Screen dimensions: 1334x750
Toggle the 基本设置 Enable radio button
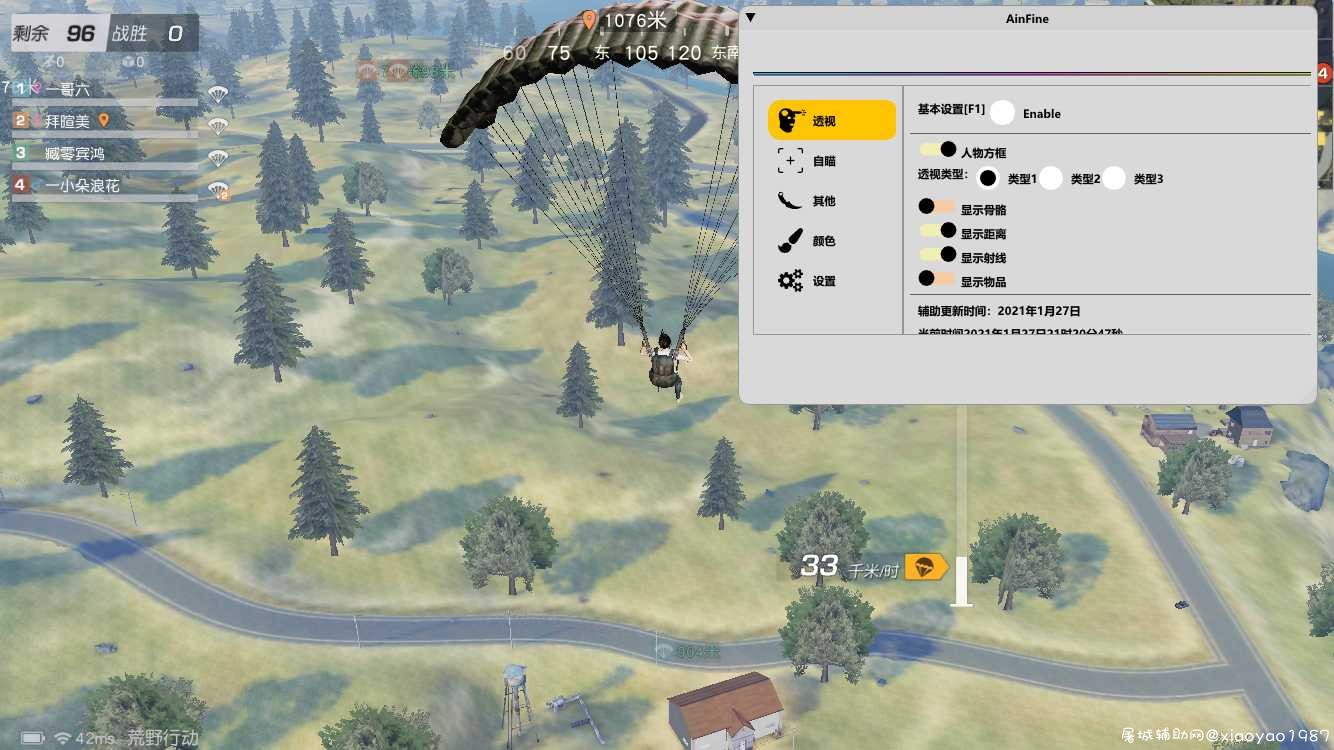tap(1003, 113)
